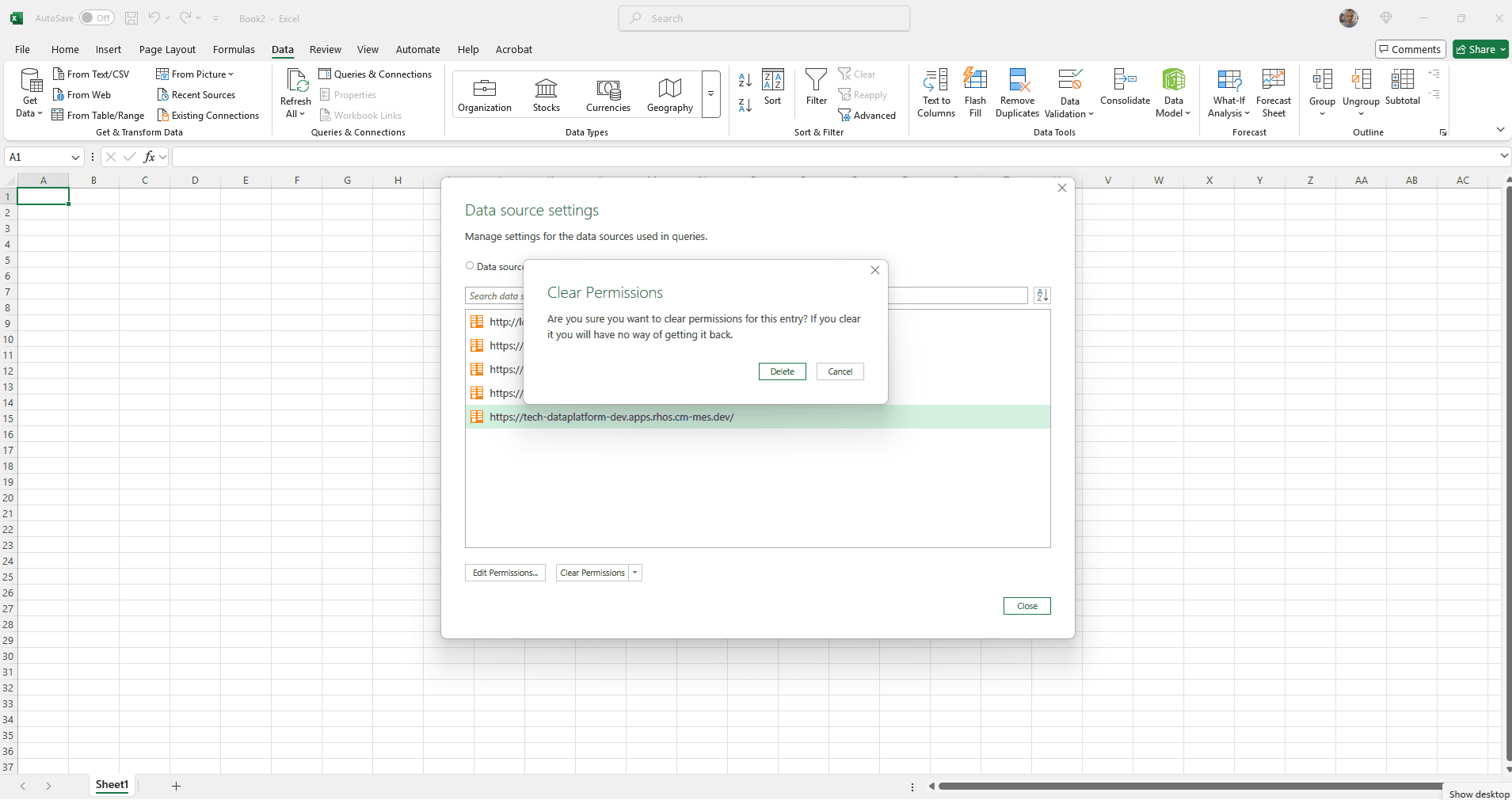Confirm with the Delete button
The height and width of the screenshot is (800, 1512).
coord(782,371)
